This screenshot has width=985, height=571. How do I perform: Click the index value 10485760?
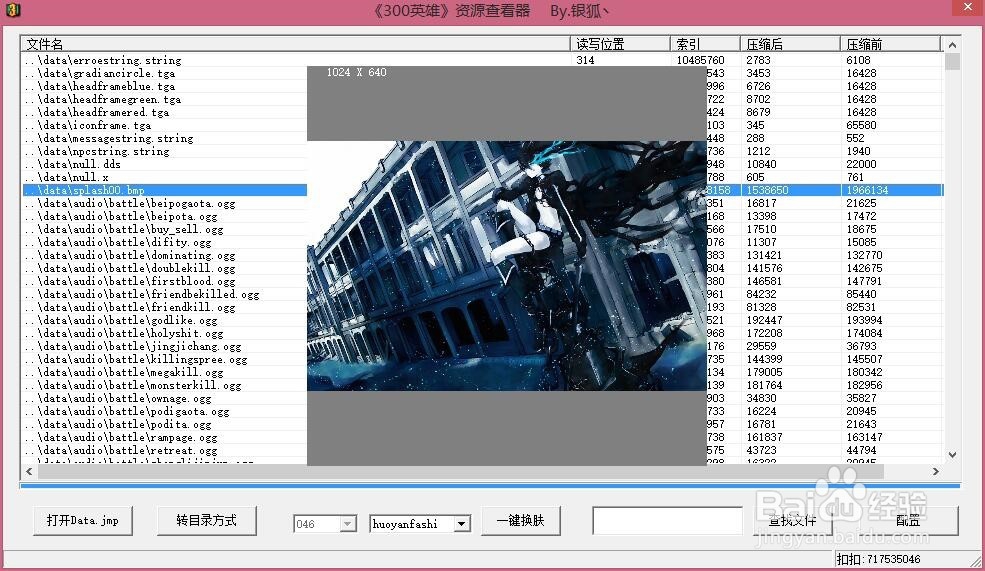pyautogui.click(x=700, y=60)
